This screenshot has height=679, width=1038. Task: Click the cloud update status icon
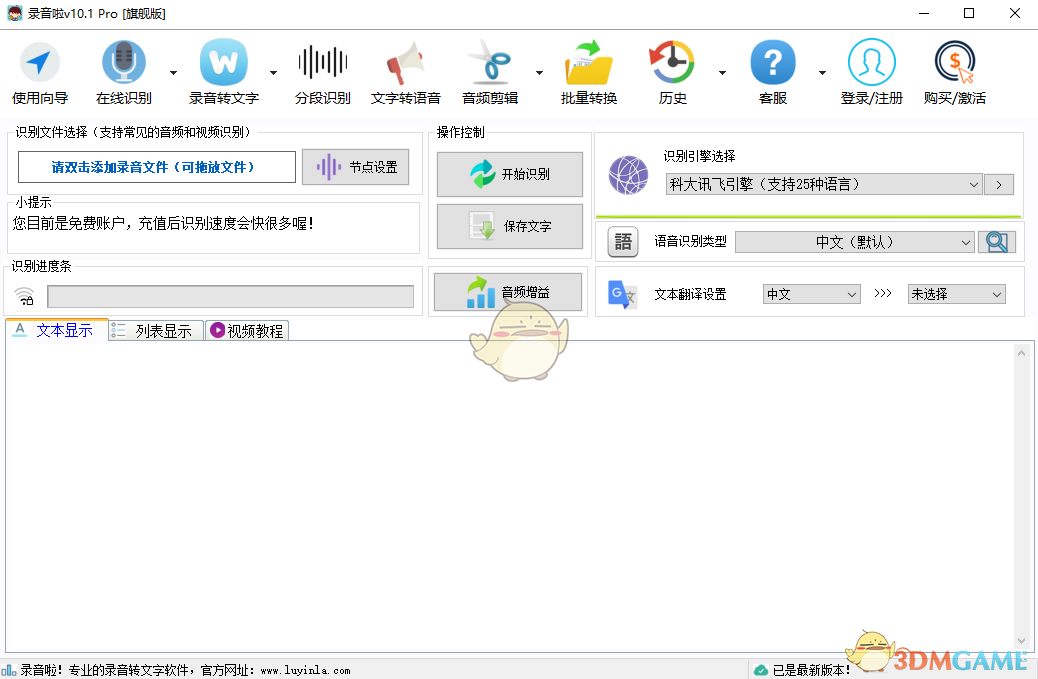[x=761, y=670]
